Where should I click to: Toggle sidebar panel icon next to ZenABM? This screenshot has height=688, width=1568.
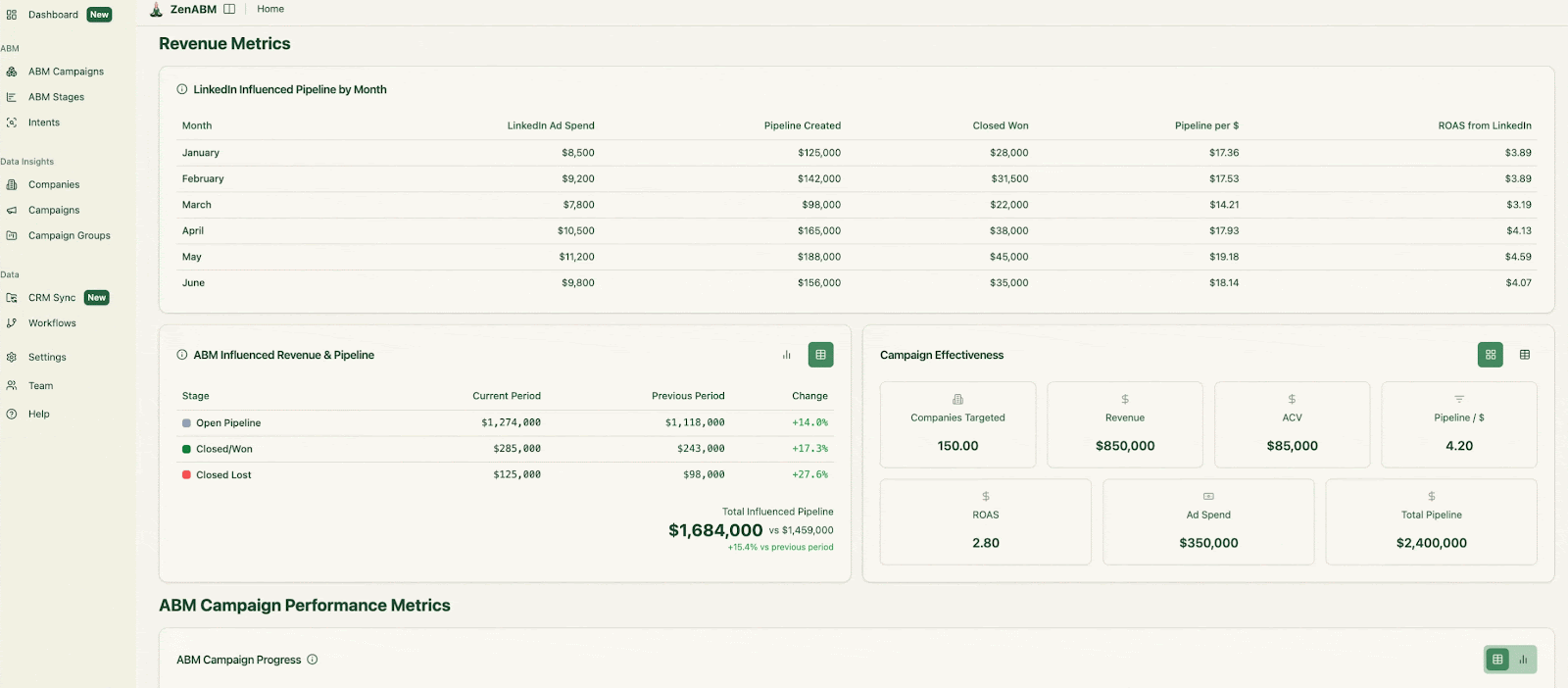click(x=229, y=9)
